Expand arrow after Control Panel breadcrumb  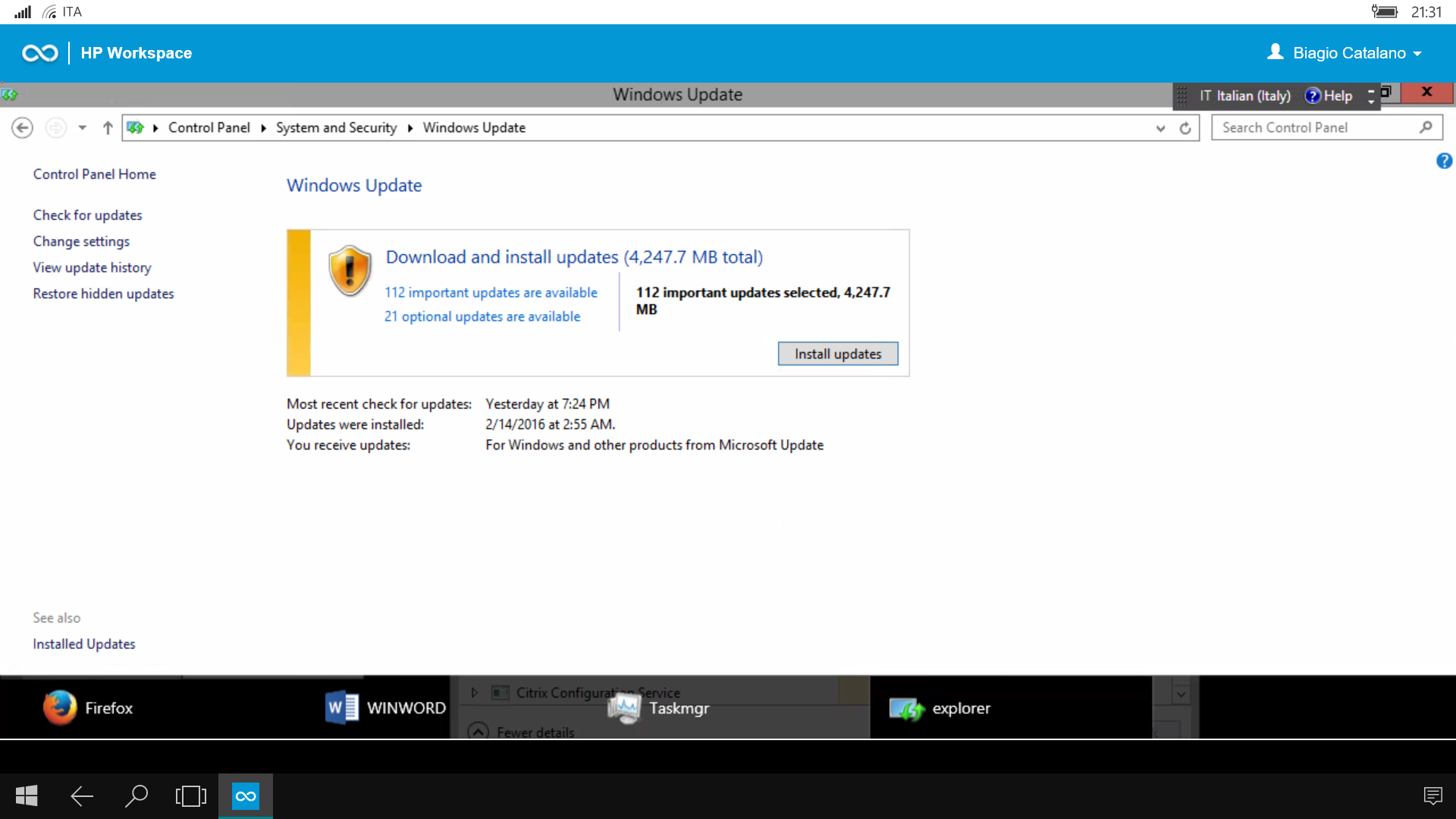263,127
